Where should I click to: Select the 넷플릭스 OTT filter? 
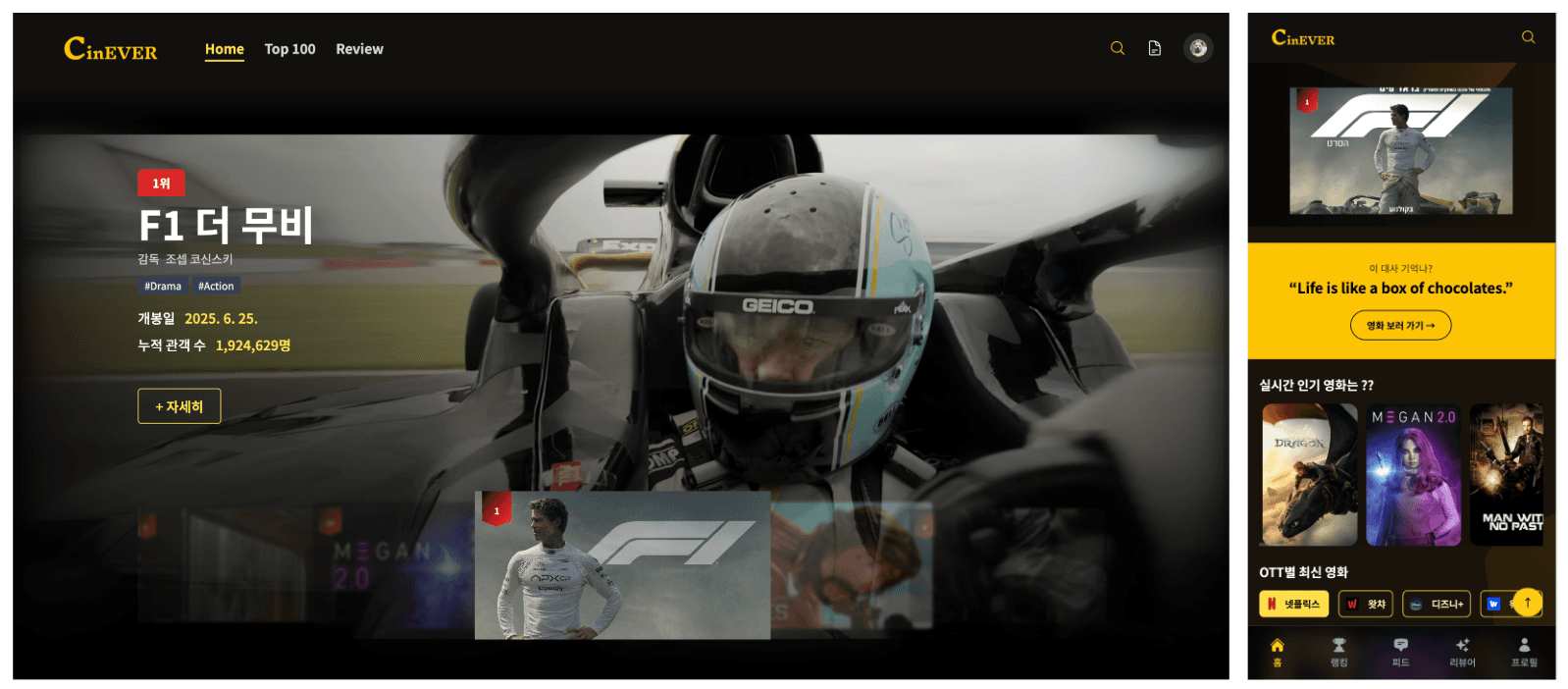[x=1294, y=604]
